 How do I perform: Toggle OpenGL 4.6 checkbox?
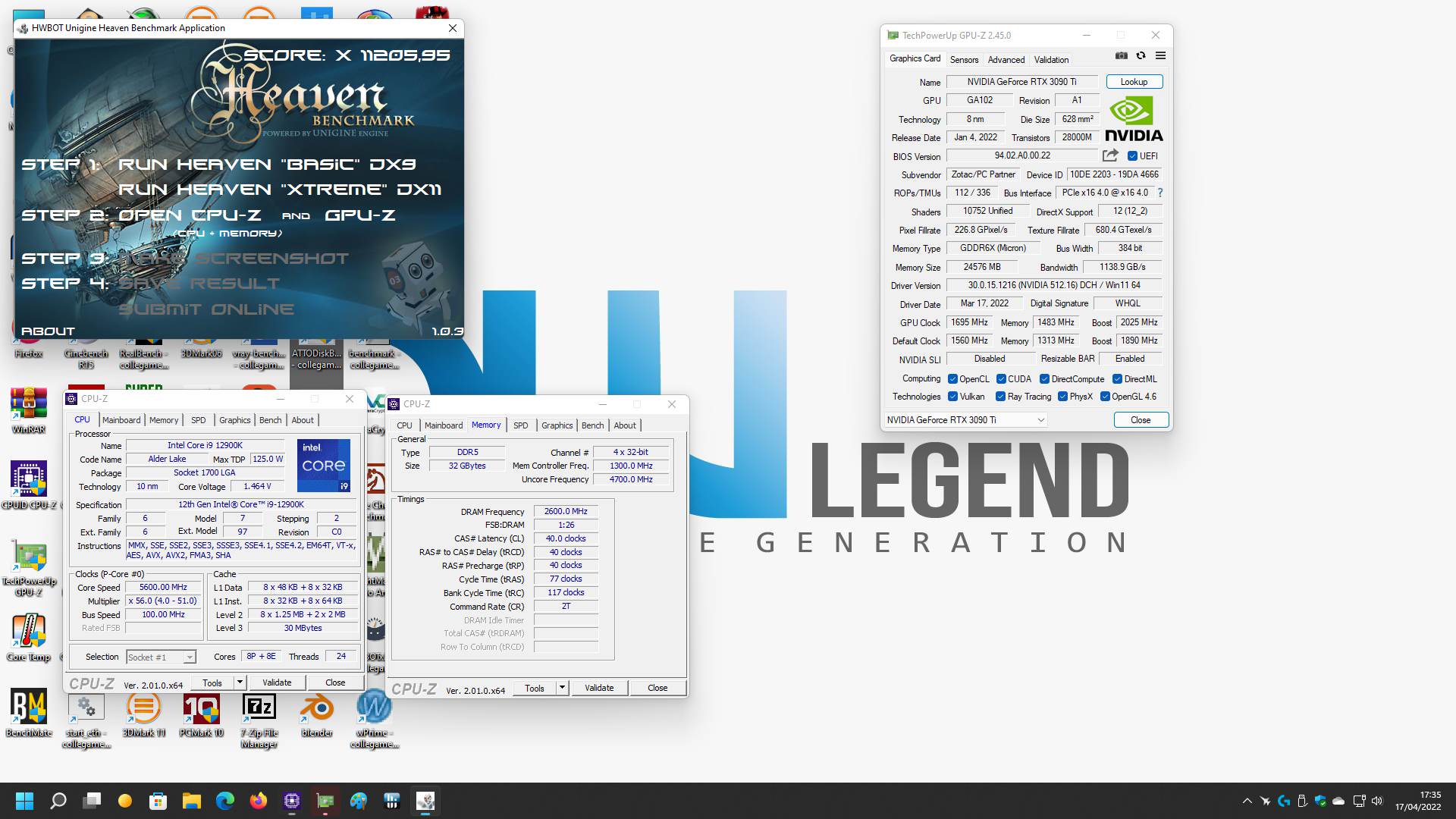pyautogui.click(x=1105, y=397)
